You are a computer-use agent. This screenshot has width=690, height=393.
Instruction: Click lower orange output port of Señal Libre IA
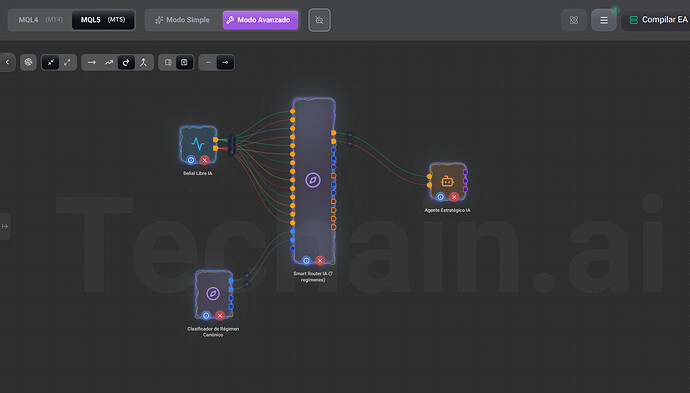coord(216,148)
